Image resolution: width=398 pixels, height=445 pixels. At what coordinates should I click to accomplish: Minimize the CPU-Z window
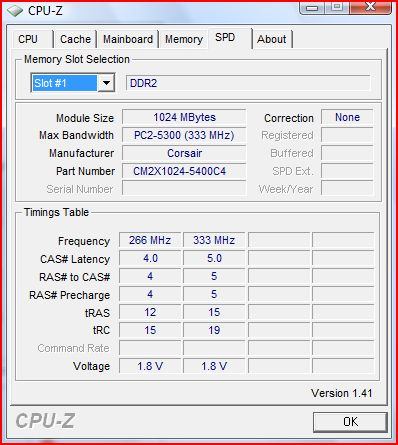(312, 8)
